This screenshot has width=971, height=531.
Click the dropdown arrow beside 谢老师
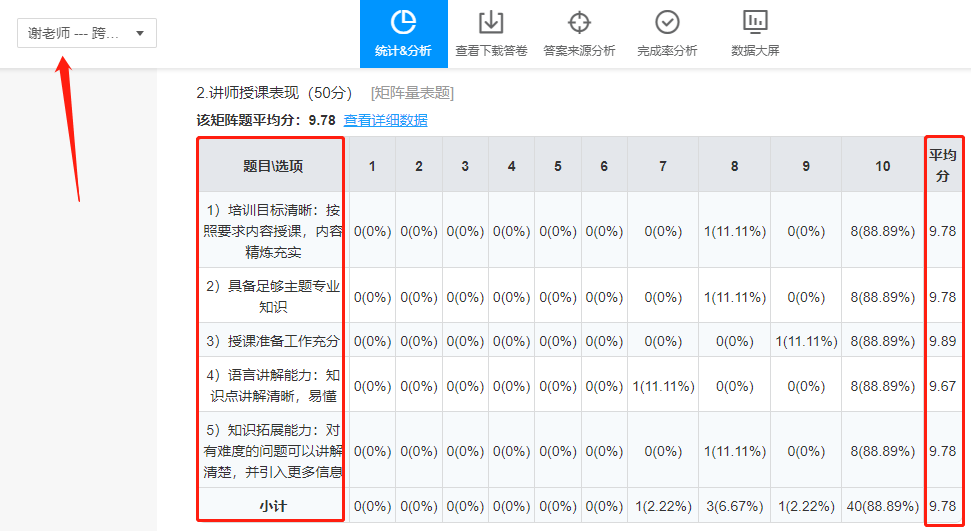coord(140,33)
